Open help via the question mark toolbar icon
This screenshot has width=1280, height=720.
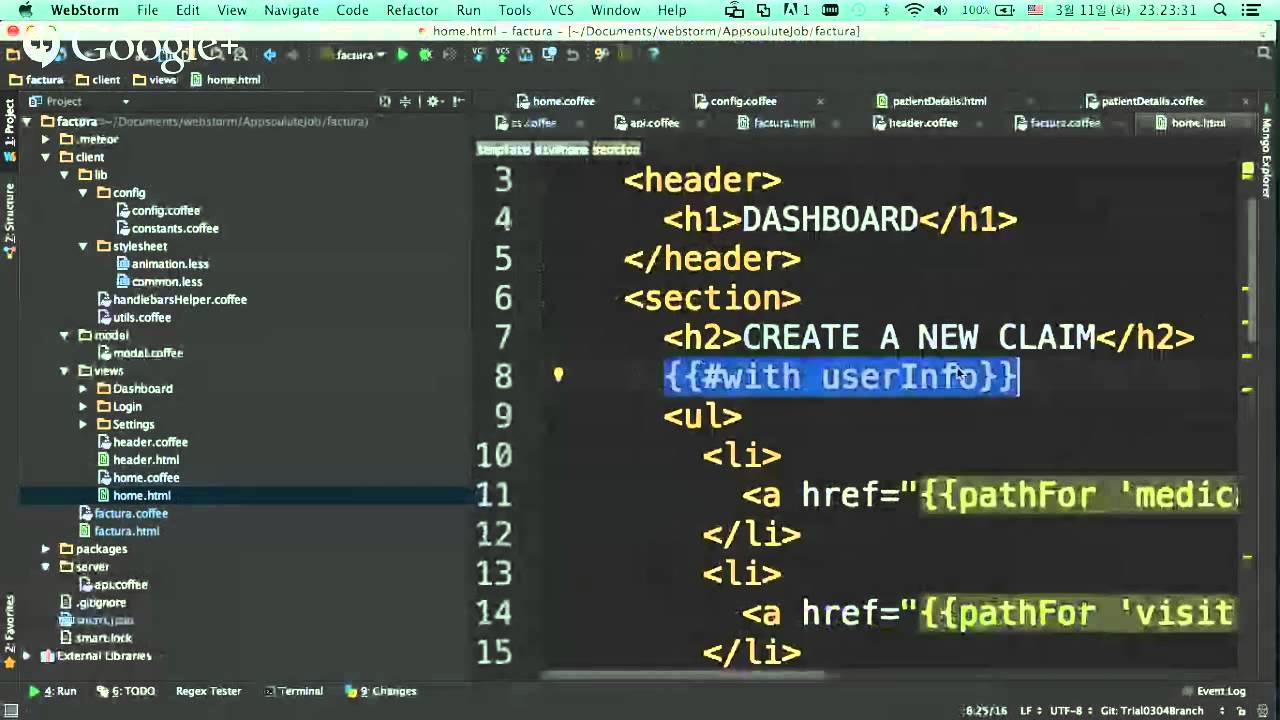click(x=654, y=55)
